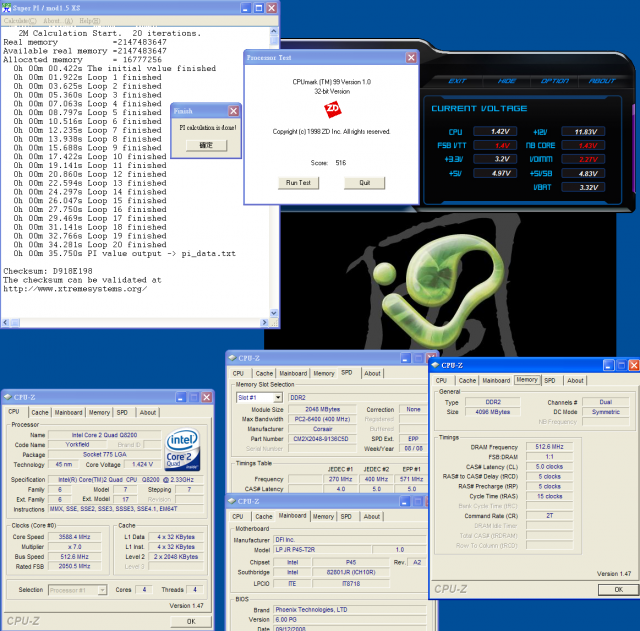Select Cache tab in SPD CPU-Z window
This screenshot has height=631, width=640.
(x=264, y=373)
